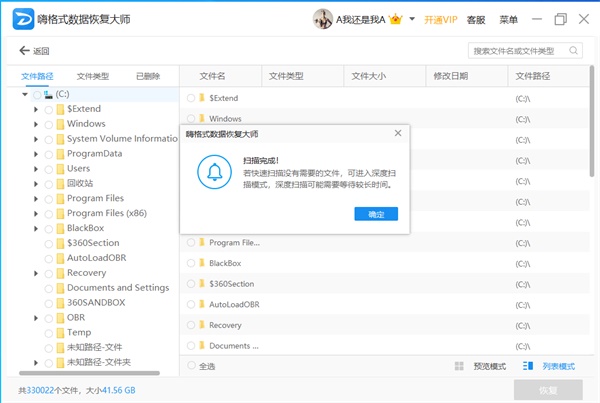Click the Program Files (x86) folder icon
This screenshot has width=600, height=403.
point(60,214)
